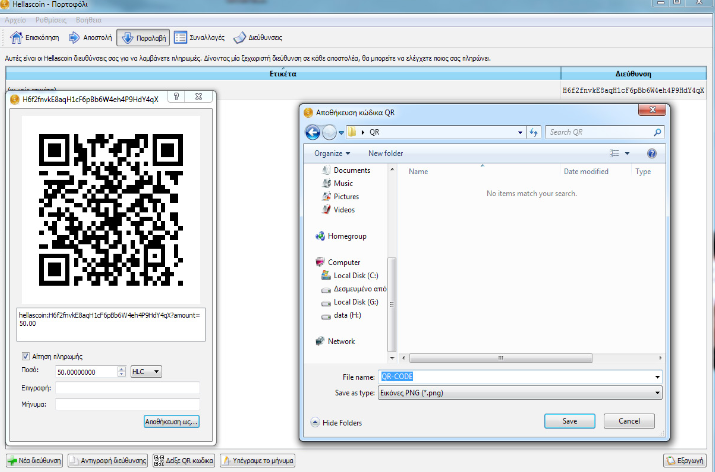Screen dimensions: 715x472
Task: Close the QR code address dialog
Action: tap(198, 97)
